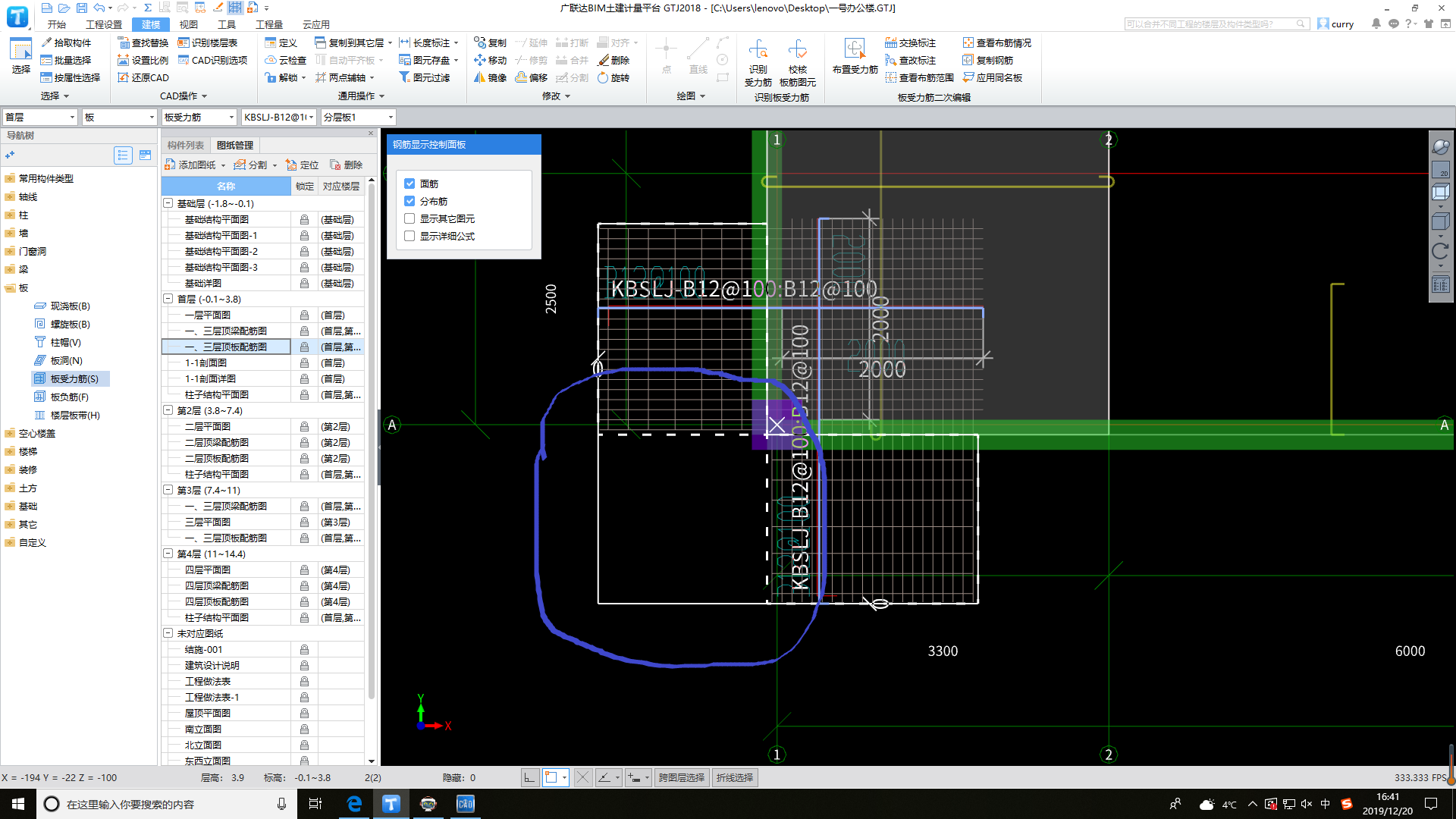Image resolution: width=1456 pixels, height=819 pixels.
Task: Open the 云检查 cloud check tool
Action: 286,60
